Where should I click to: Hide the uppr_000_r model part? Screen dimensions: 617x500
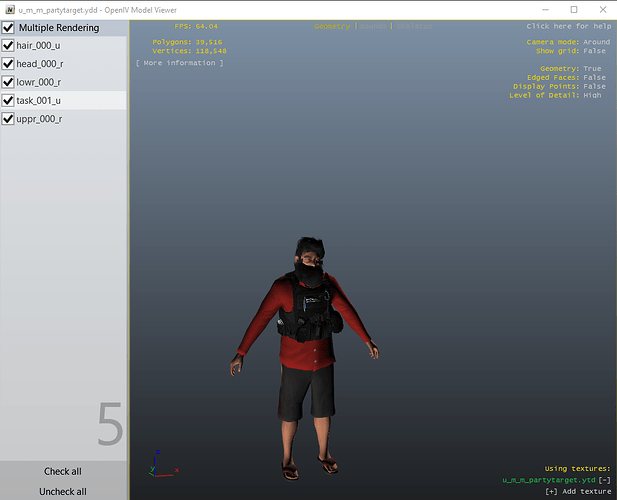coord(9,119)
